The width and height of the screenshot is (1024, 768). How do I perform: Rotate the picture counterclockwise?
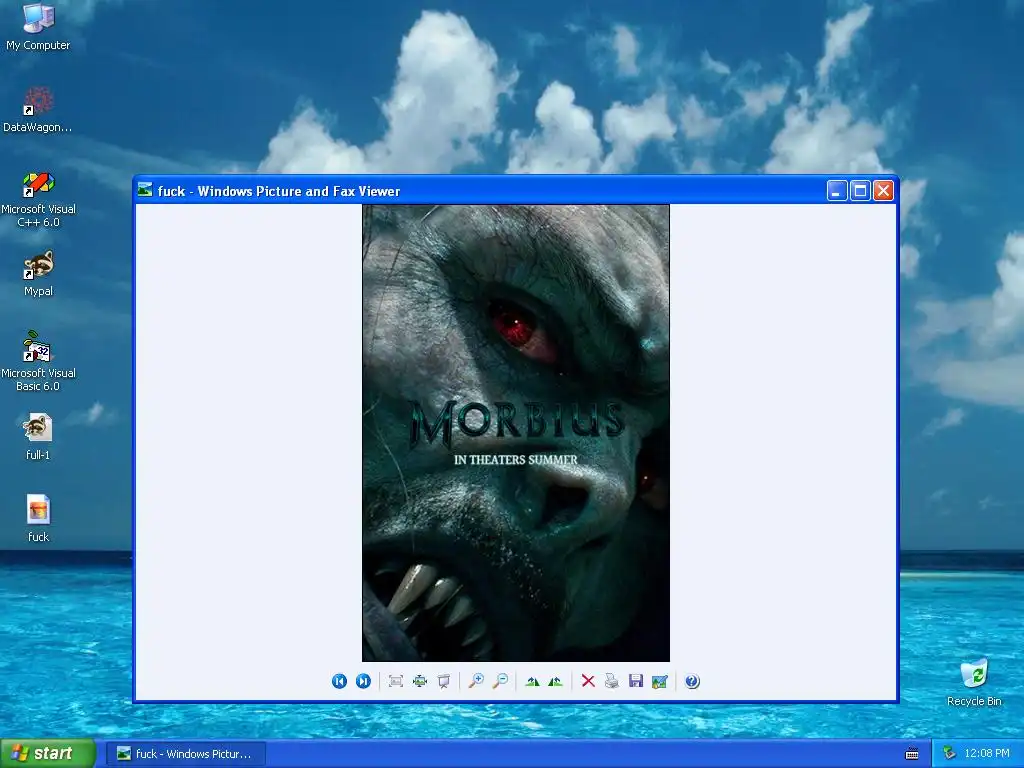[556, 681]
